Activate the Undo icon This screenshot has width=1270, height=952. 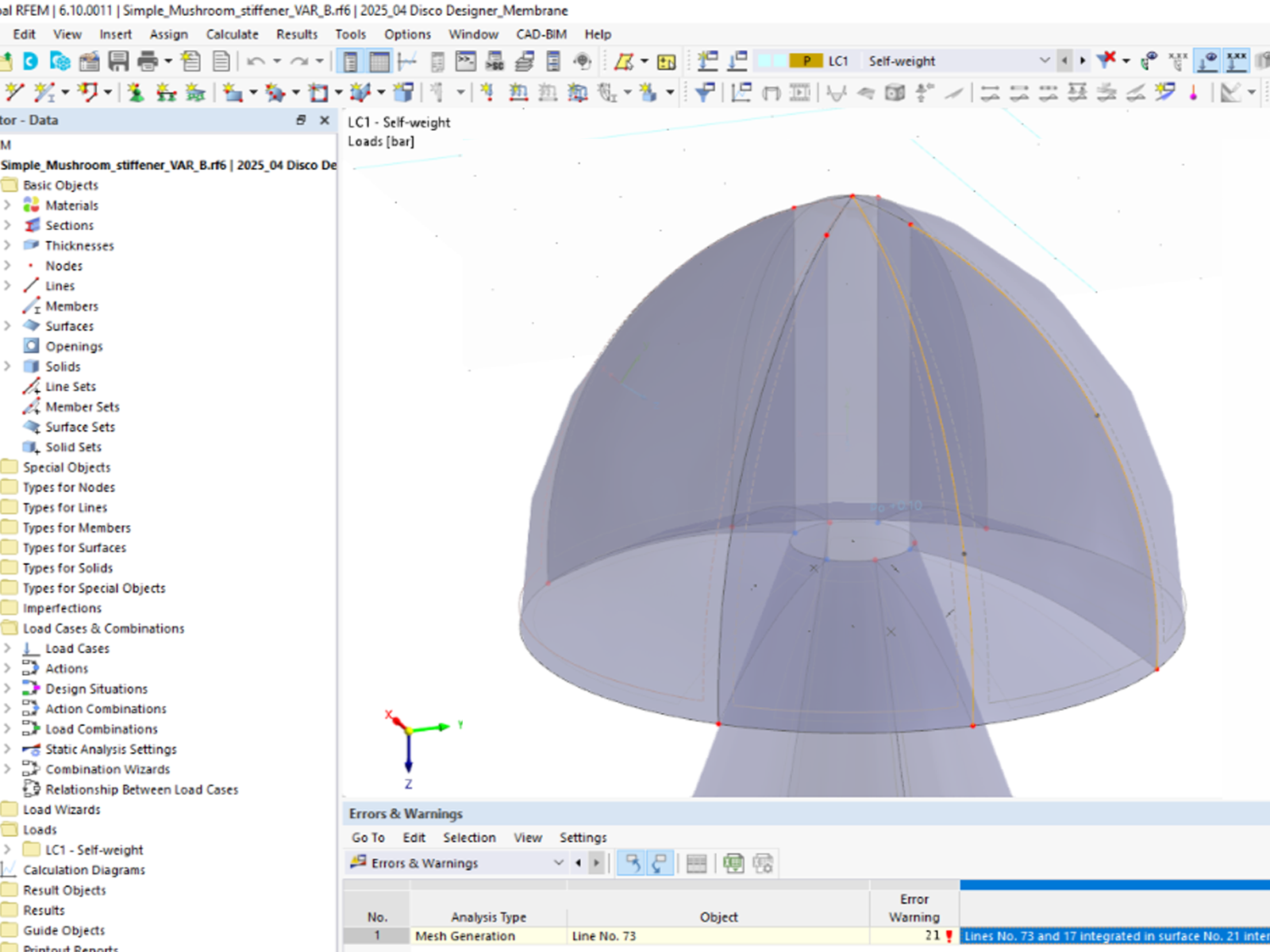[x=256, y=61]
